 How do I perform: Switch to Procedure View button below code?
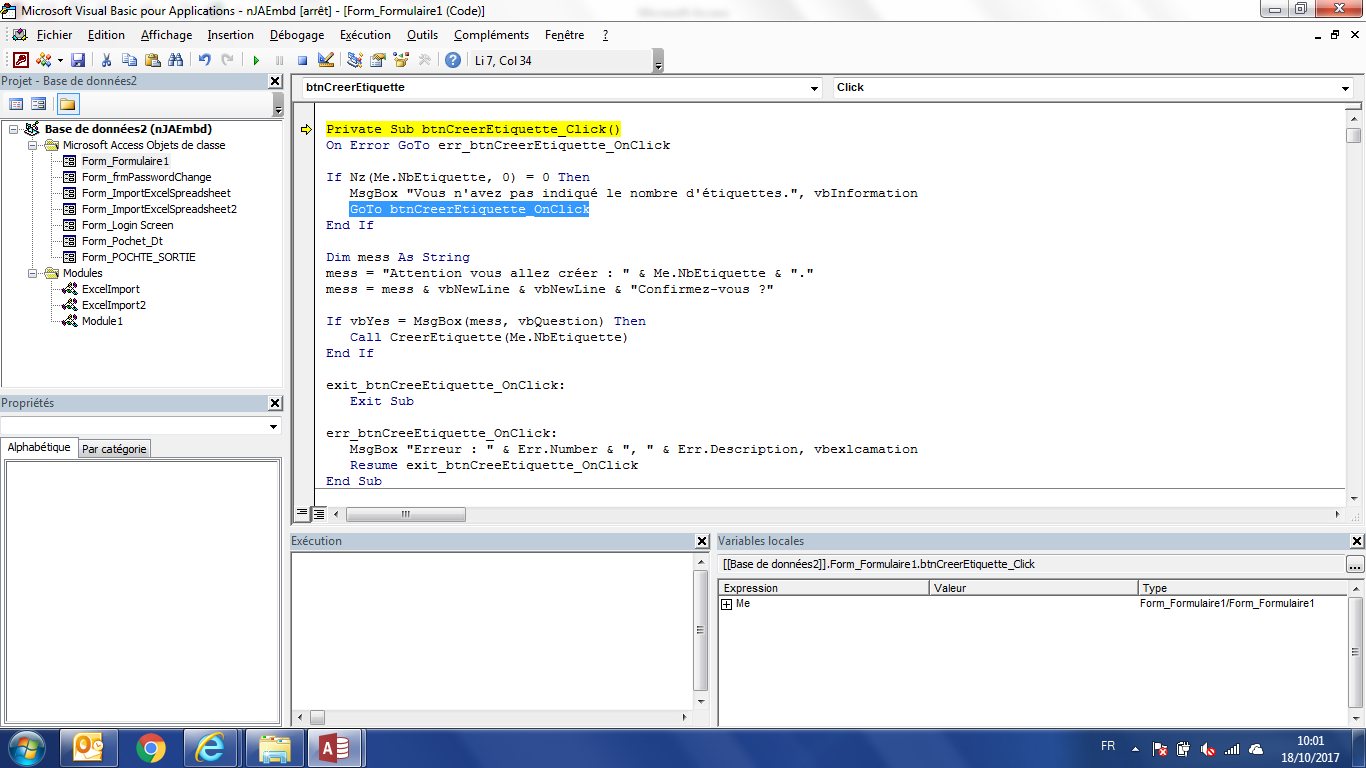[303, 513]
